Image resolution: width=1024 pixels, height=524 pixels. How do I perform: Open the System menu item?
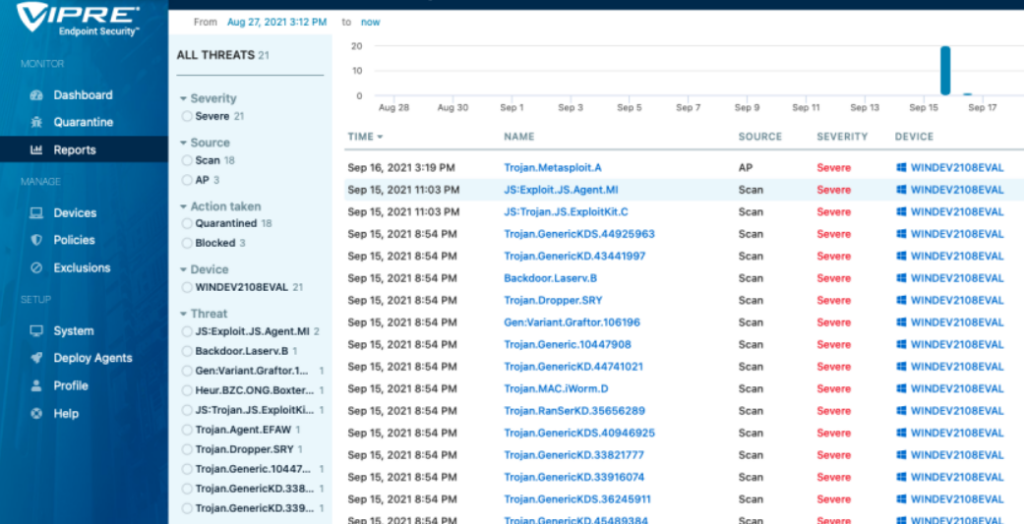(74, 331)
